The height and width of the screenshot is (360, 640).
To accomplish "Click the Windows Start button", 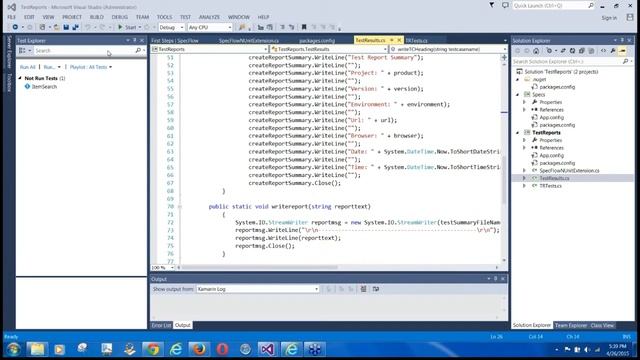I will pyautogui.click(x=13, y=349).
